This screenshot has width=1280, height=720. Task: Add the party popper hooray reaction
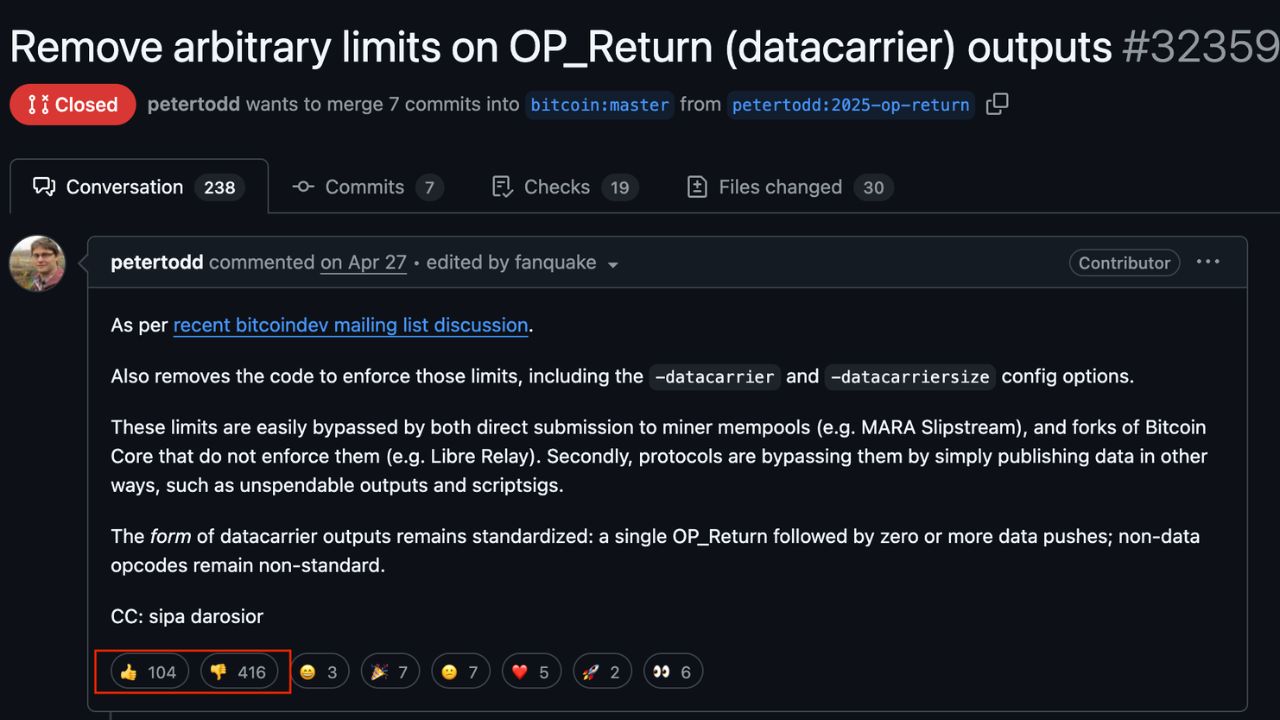(x=390, y=672)
